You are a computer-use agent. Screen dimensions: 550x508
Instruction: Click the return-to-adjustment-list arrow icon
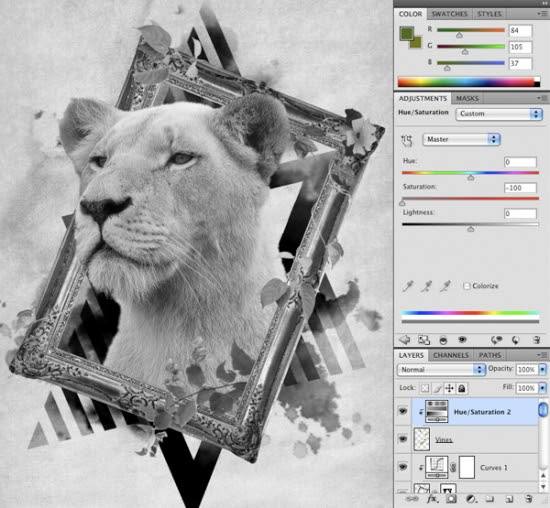(x=405, y=340)
